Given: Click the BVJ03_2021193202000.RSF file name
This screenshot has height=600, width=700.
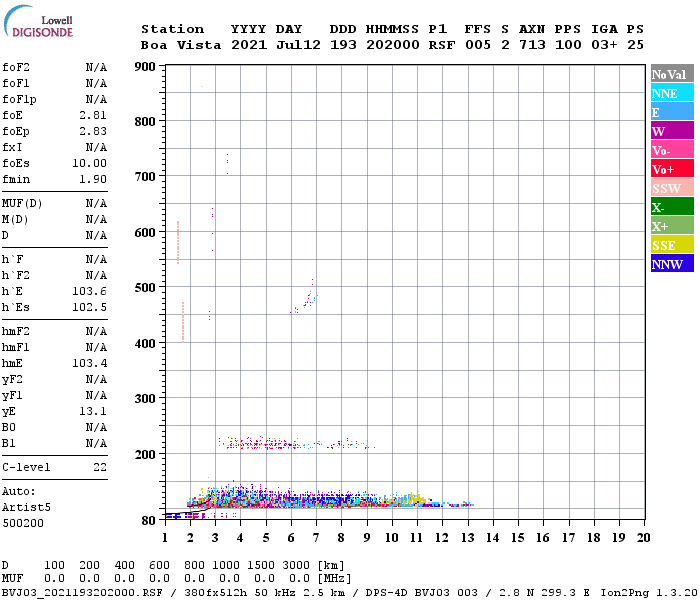Looking at the screenshot, I should pyautogui.click(x=82, y=593).
